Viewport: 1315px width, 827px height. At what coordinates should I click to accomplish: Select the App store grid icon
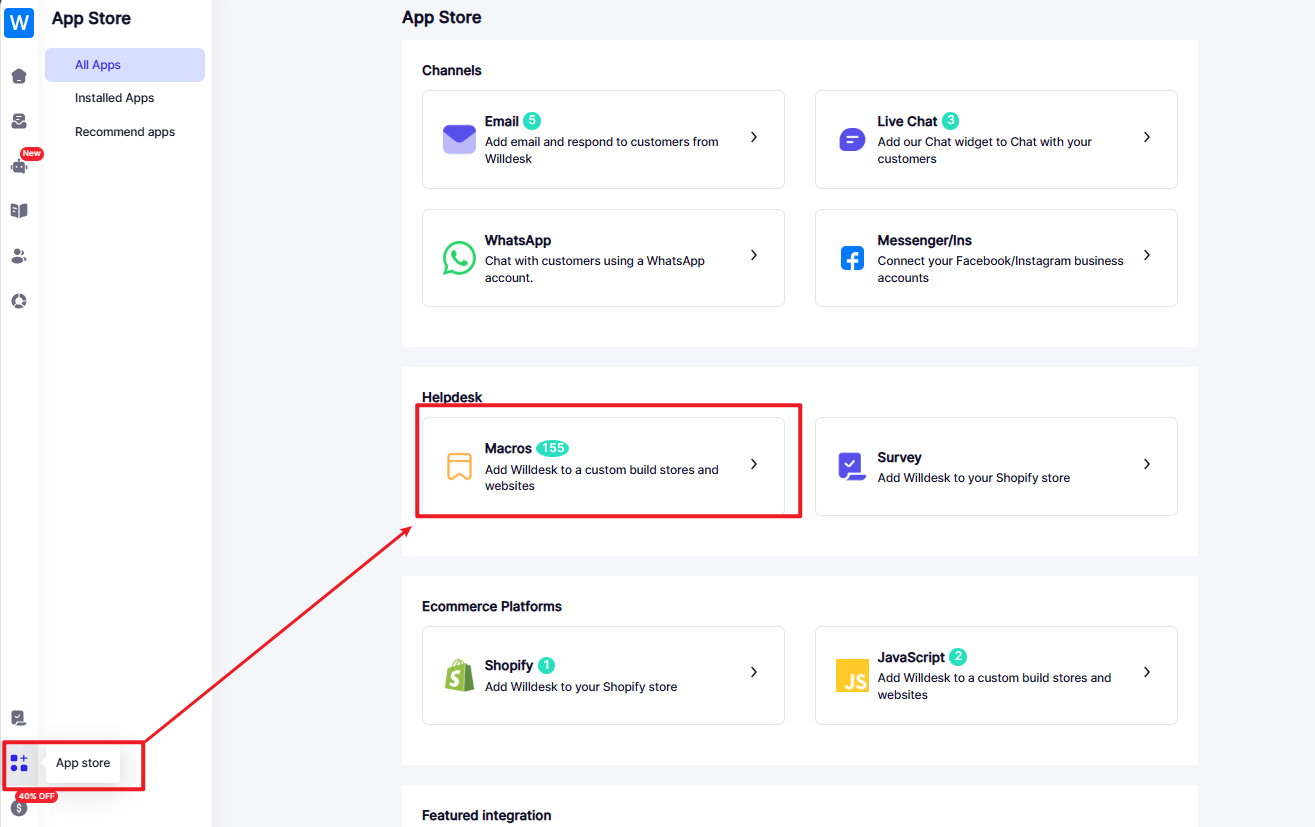(x=19, y=763)
